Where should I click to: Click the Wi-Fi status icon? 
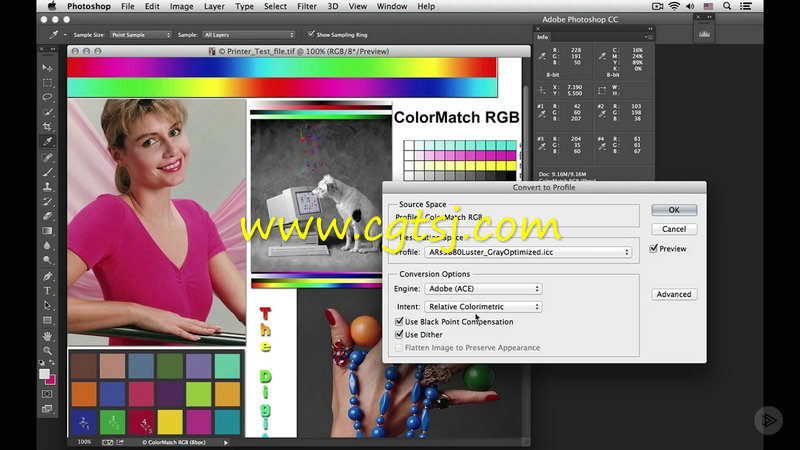click(674, 6)
